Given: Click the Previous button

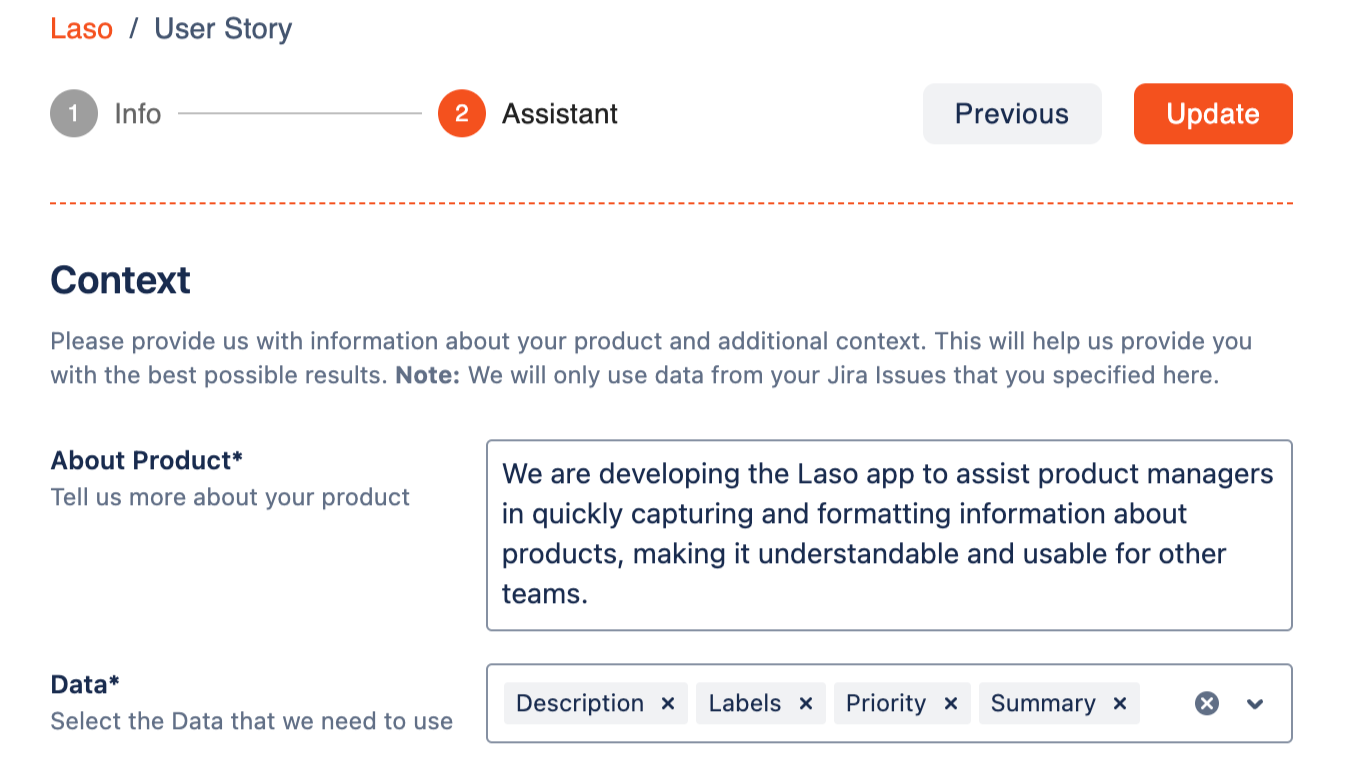Looking at the screenshot, I should coord(1011,114).
